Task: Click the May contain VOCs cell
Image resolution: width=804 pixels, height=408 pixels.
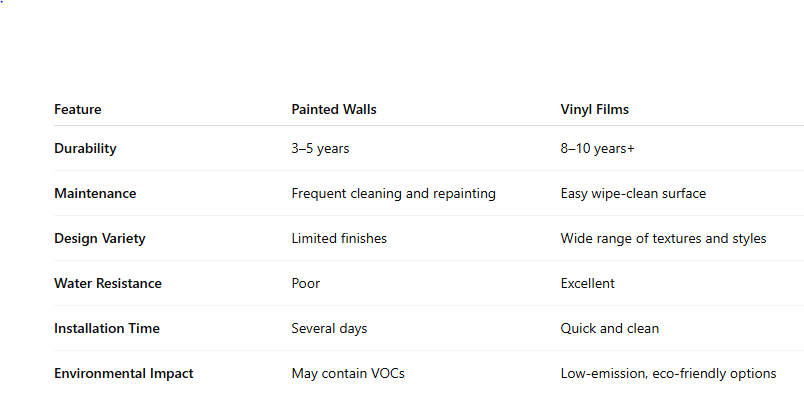Action: point(348,373)
